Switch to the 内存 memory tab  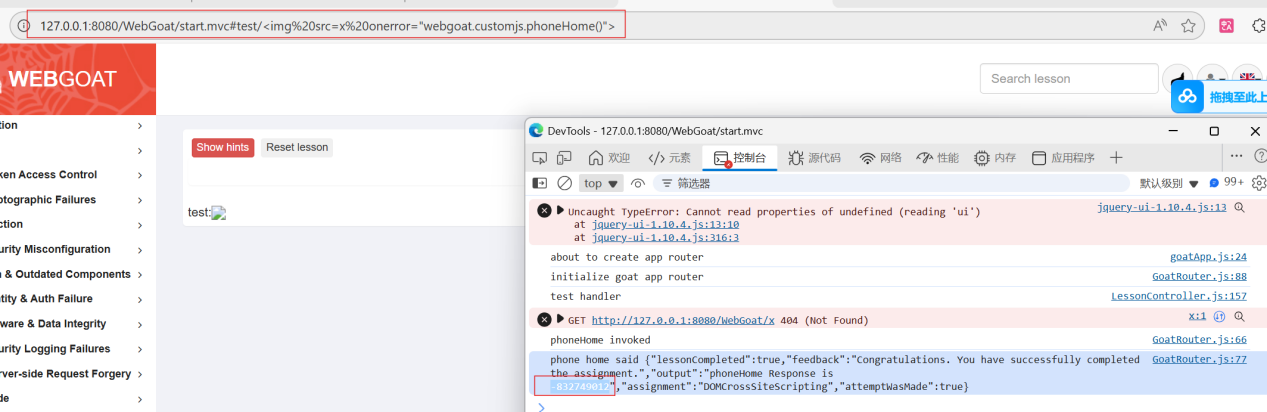tap(995, 158)
